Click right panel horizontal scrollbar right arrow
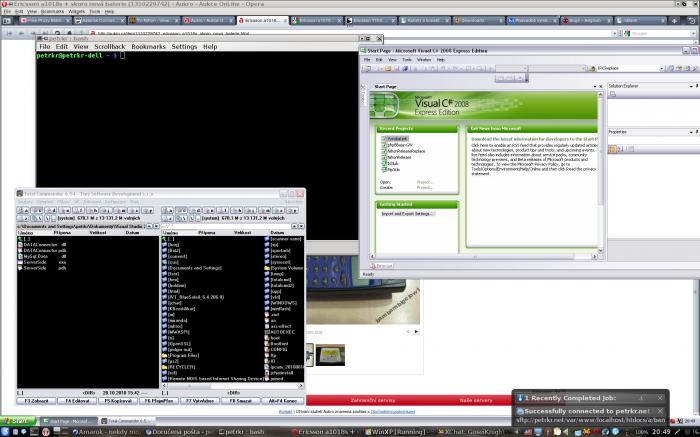 [x=300, y=385]
